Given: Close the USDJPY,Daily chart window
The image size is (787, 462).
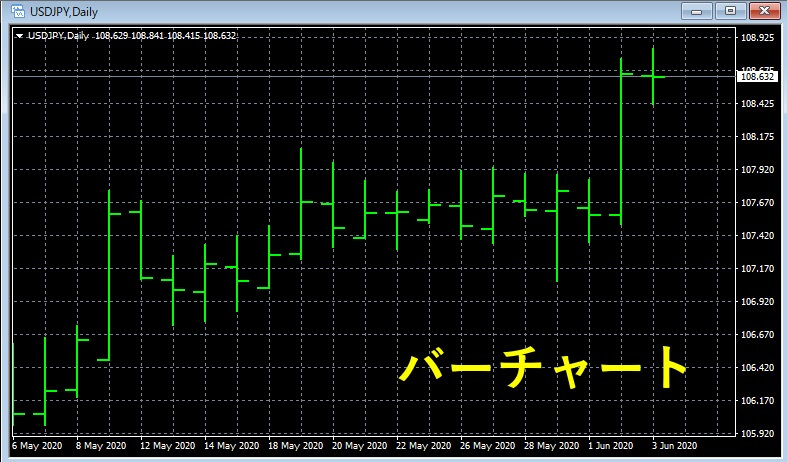Looking at the screenshot, I should [x=764, y=10].
